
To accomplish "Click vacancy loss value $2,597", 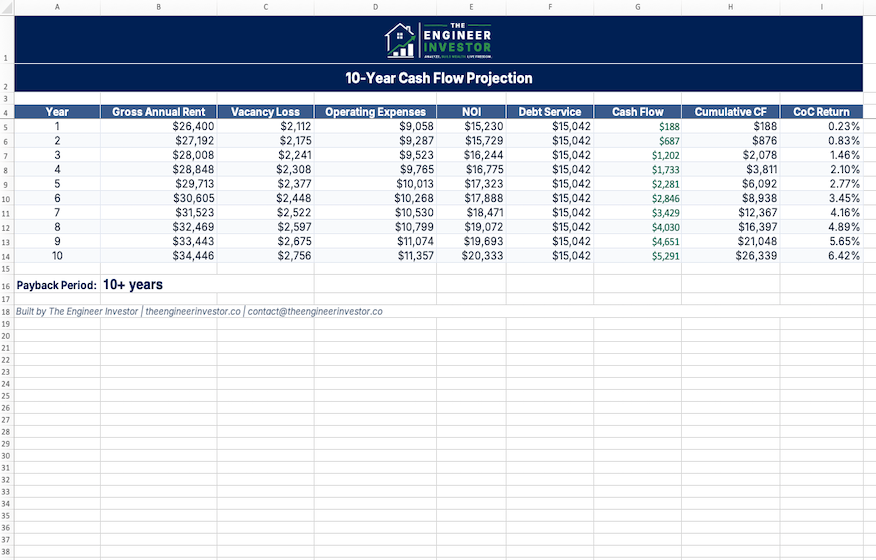I will click(x=294, y=227).
